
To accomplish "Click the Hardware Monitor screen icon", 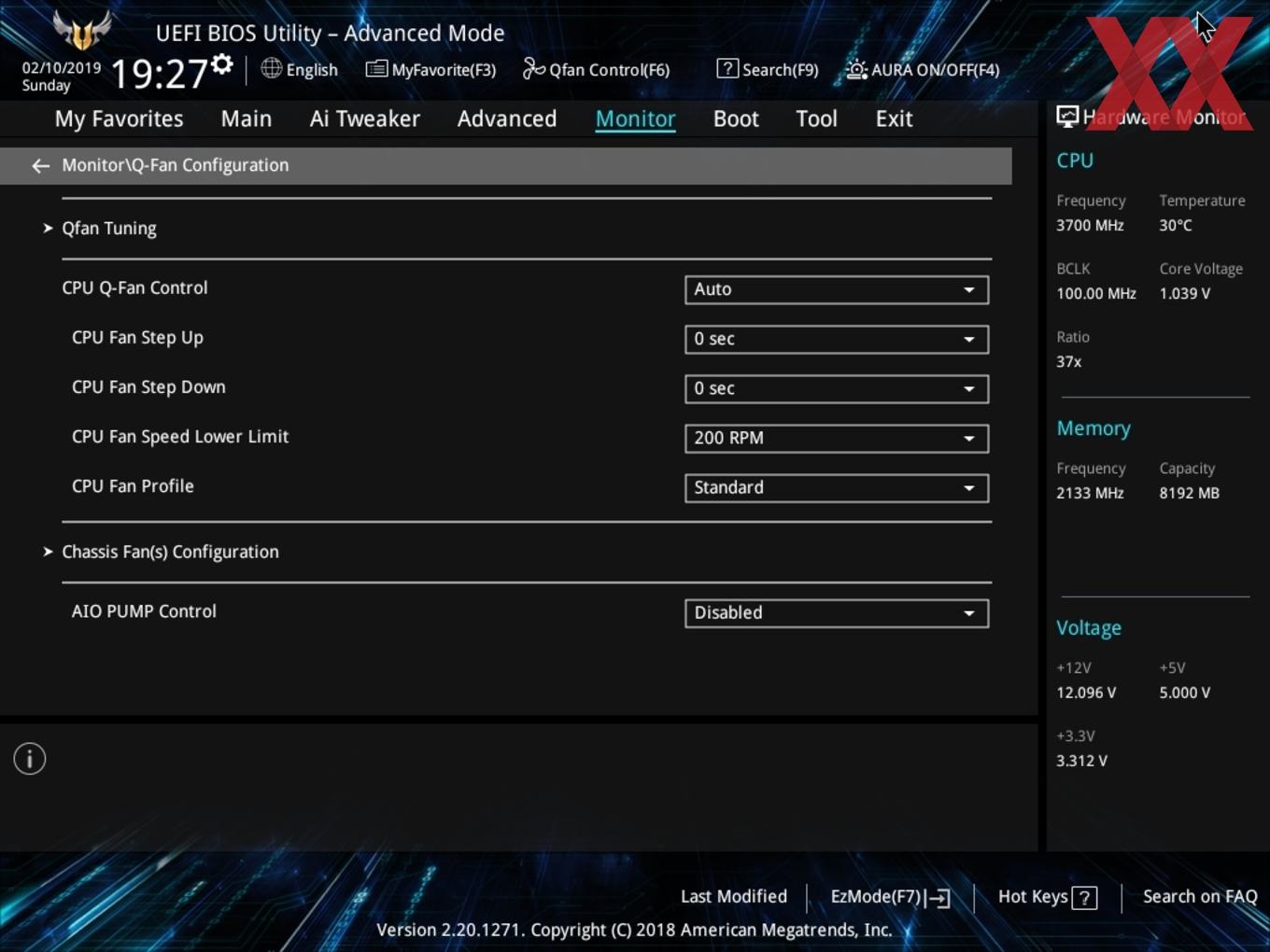I will [1067, 117].
